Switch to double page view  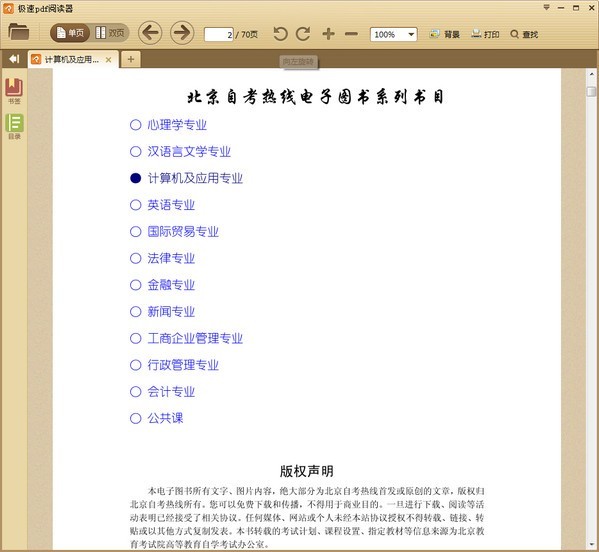pos(110,33)
